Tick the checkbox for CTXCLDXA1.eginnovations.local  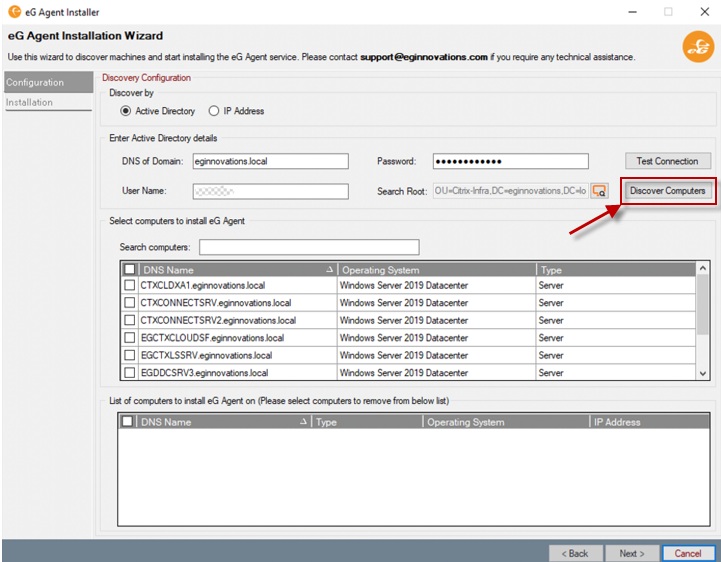click(130, 285)
